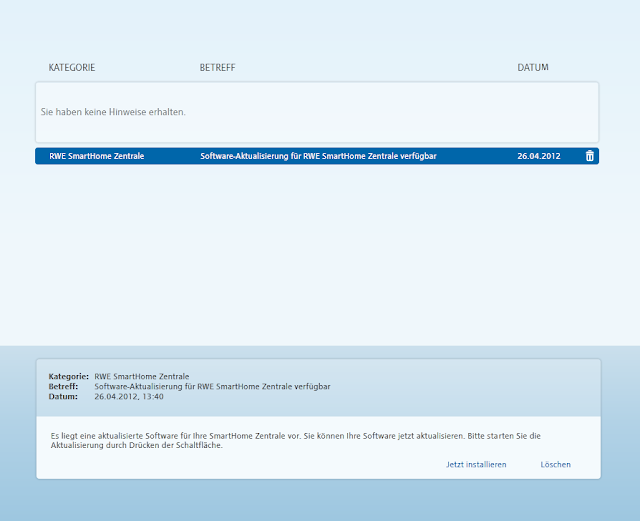Click the KATEGORIE column header
The height and width of the screenshot is (521, 640).
pos(72,67)
